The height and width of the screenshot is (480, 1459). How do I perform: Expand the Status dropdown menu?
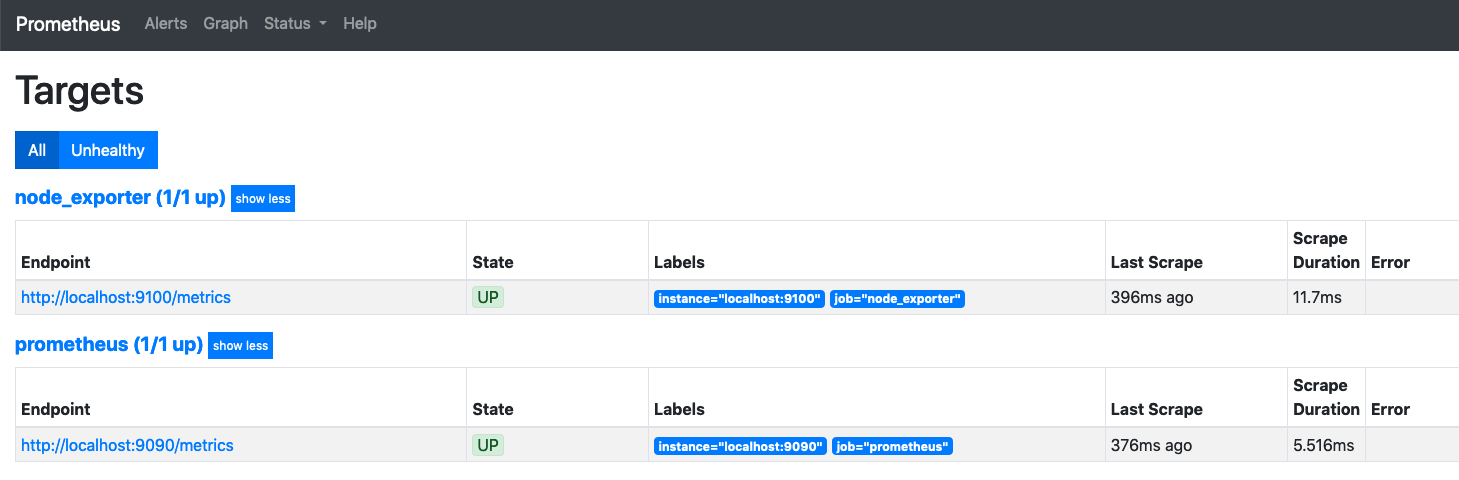coord(295,23)
